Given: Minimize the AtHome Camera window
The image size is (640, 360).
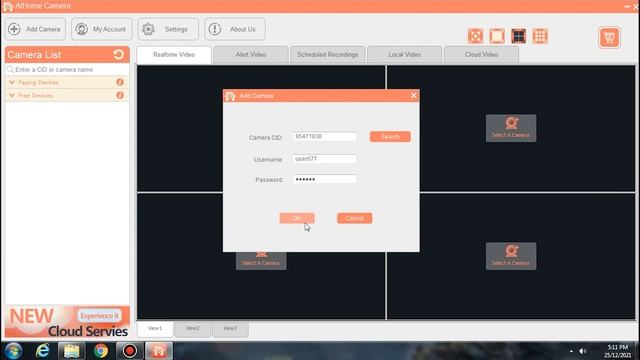Looking at the screenshot, I should pos(627,7).
